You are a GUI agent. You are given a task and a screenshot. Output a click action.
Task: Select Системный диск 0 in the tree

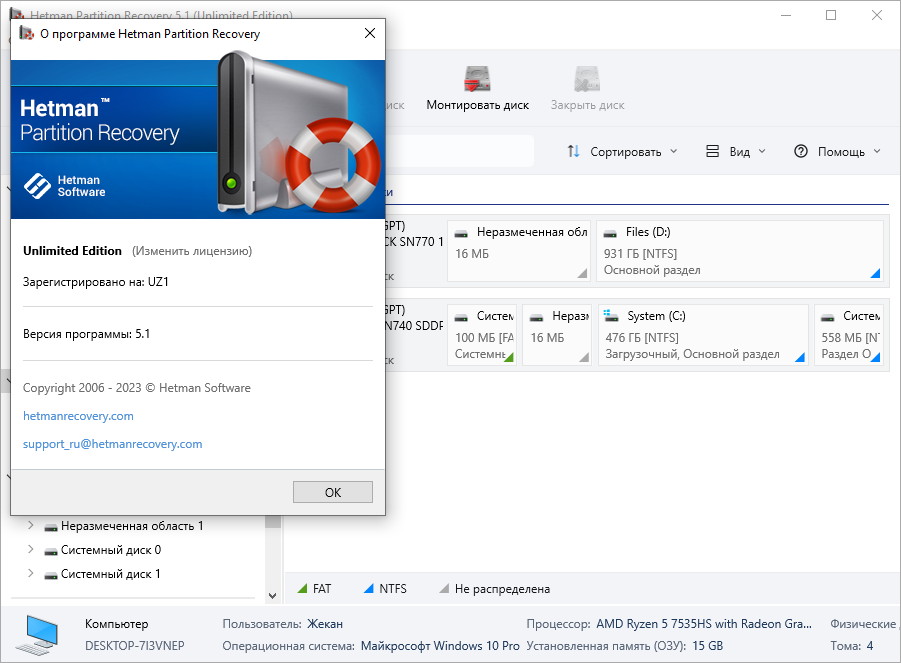click(111, 550)
